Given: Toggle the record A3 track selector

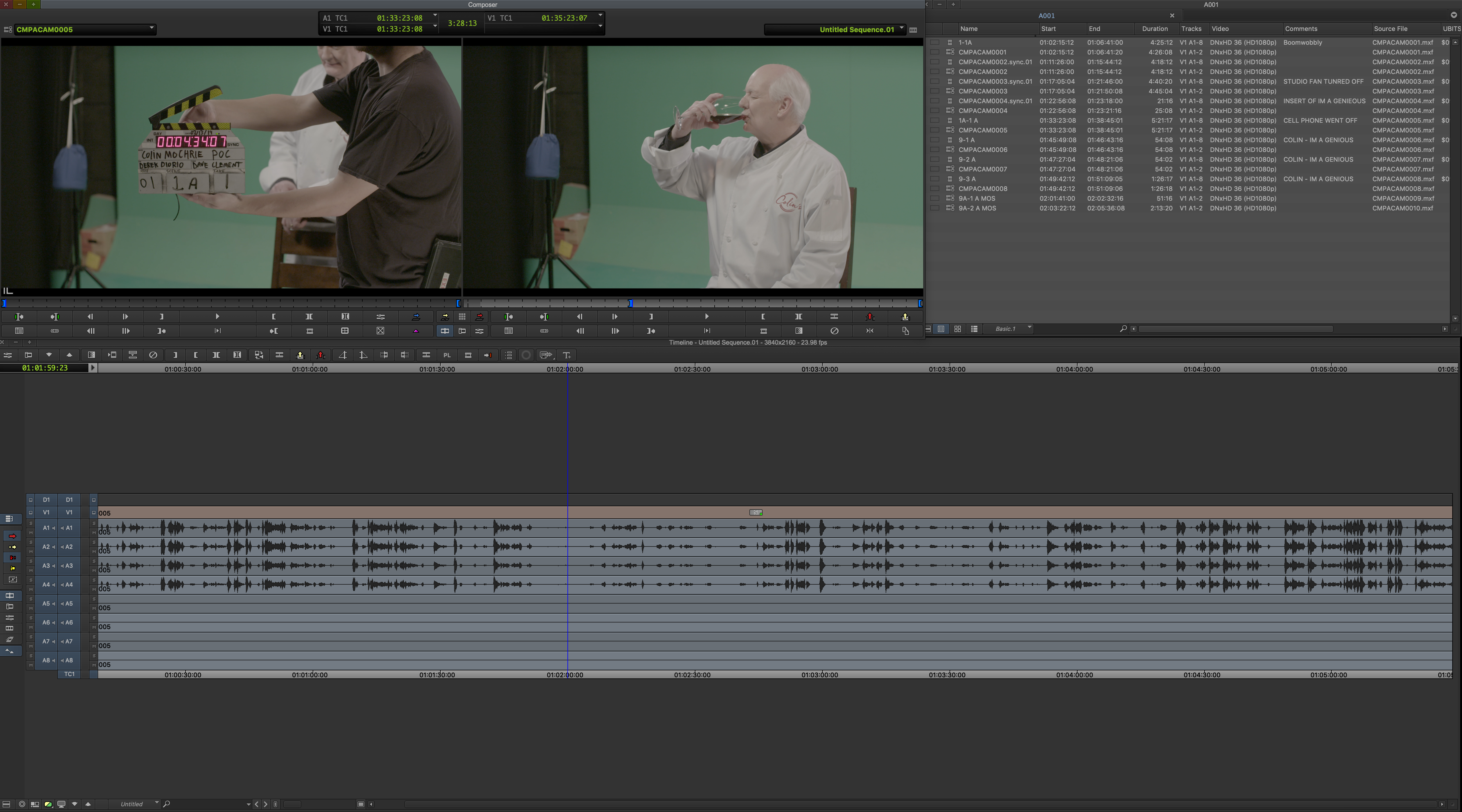Looking at the screenshot, I should [69, 566].
